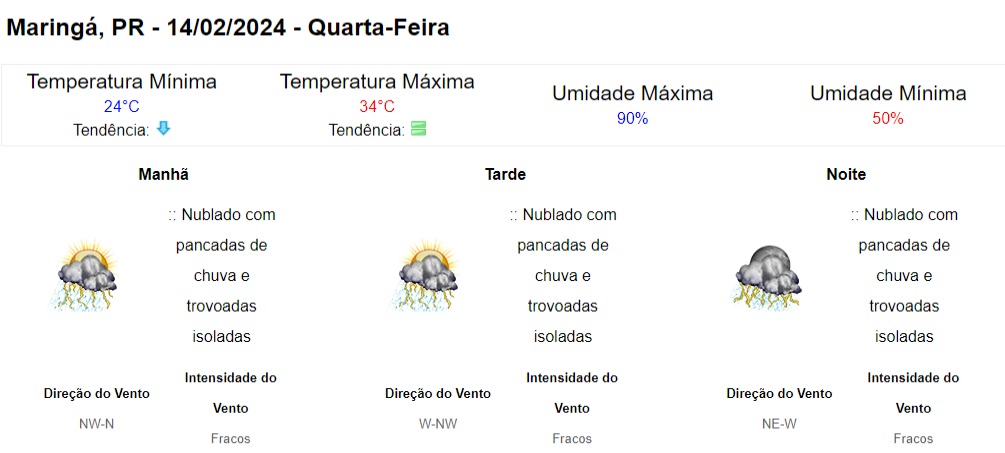Click the Noite storm cloud icon
This screenshot has height=453, width=1005.
click(x=767, y=275)
